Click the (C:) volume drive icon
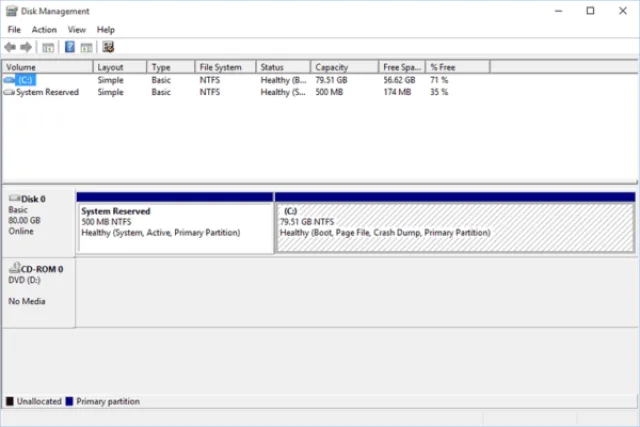The height and width of the screenshot is (427, 640). [x=9, y=80]
